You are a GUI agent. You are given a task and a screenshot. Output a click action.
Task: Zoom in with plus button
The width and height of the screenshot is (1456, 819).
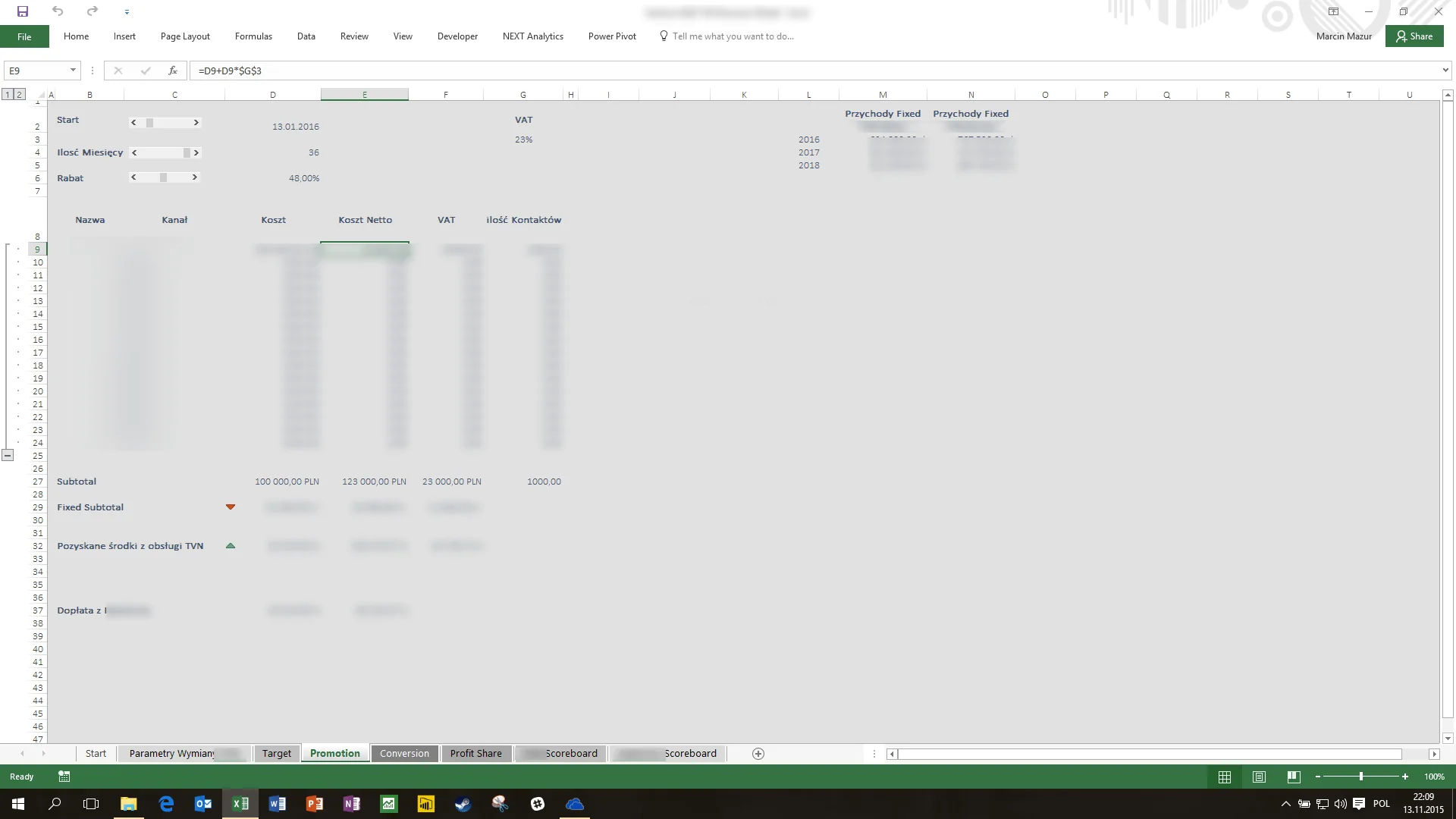(1405, 777)
